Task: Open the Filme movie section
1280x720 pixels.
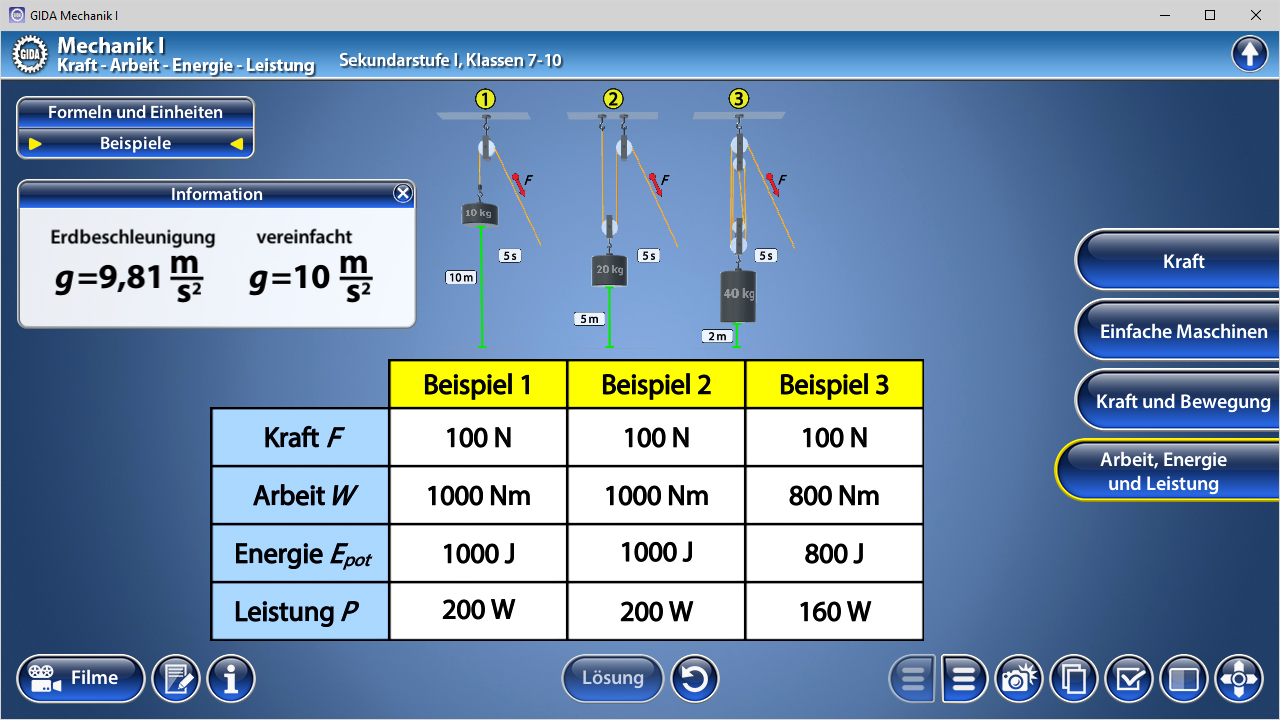Action: tap(81, 679)
